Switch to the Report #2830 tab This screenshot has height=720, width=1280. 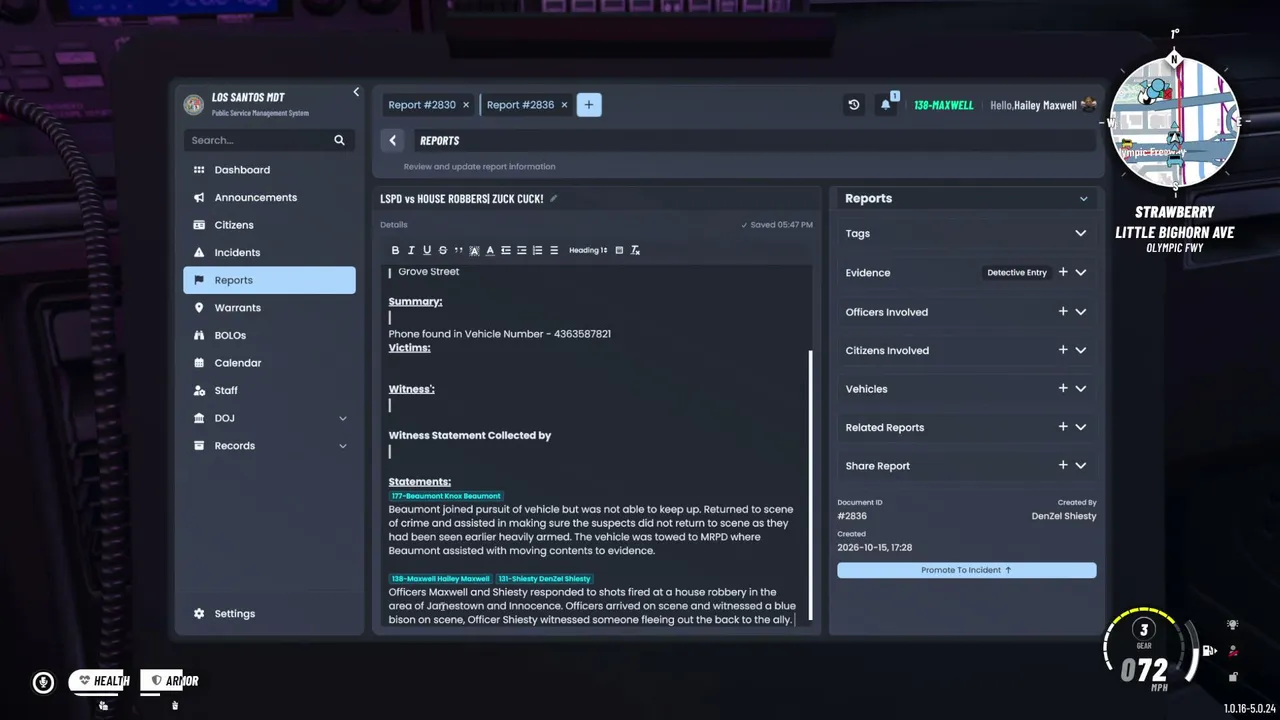coord(421,105)
